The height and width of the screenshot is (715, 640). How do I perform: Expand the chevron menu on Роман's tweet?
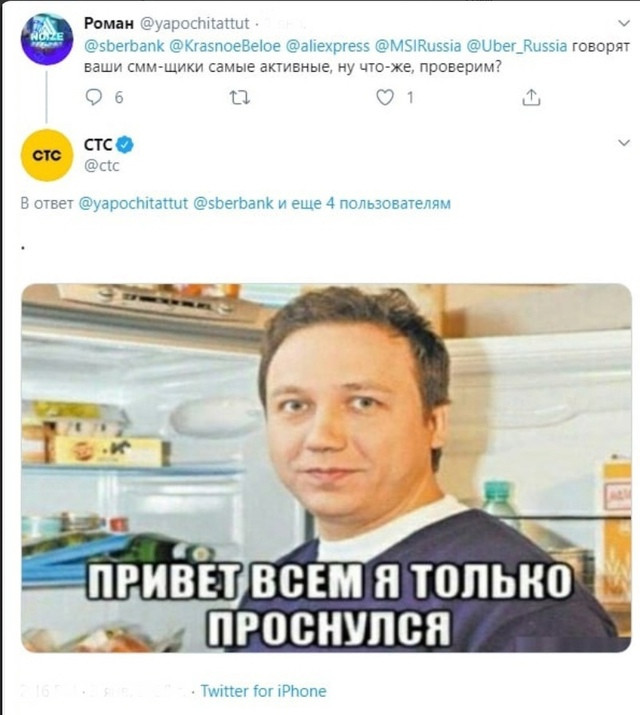coord(624,23)
